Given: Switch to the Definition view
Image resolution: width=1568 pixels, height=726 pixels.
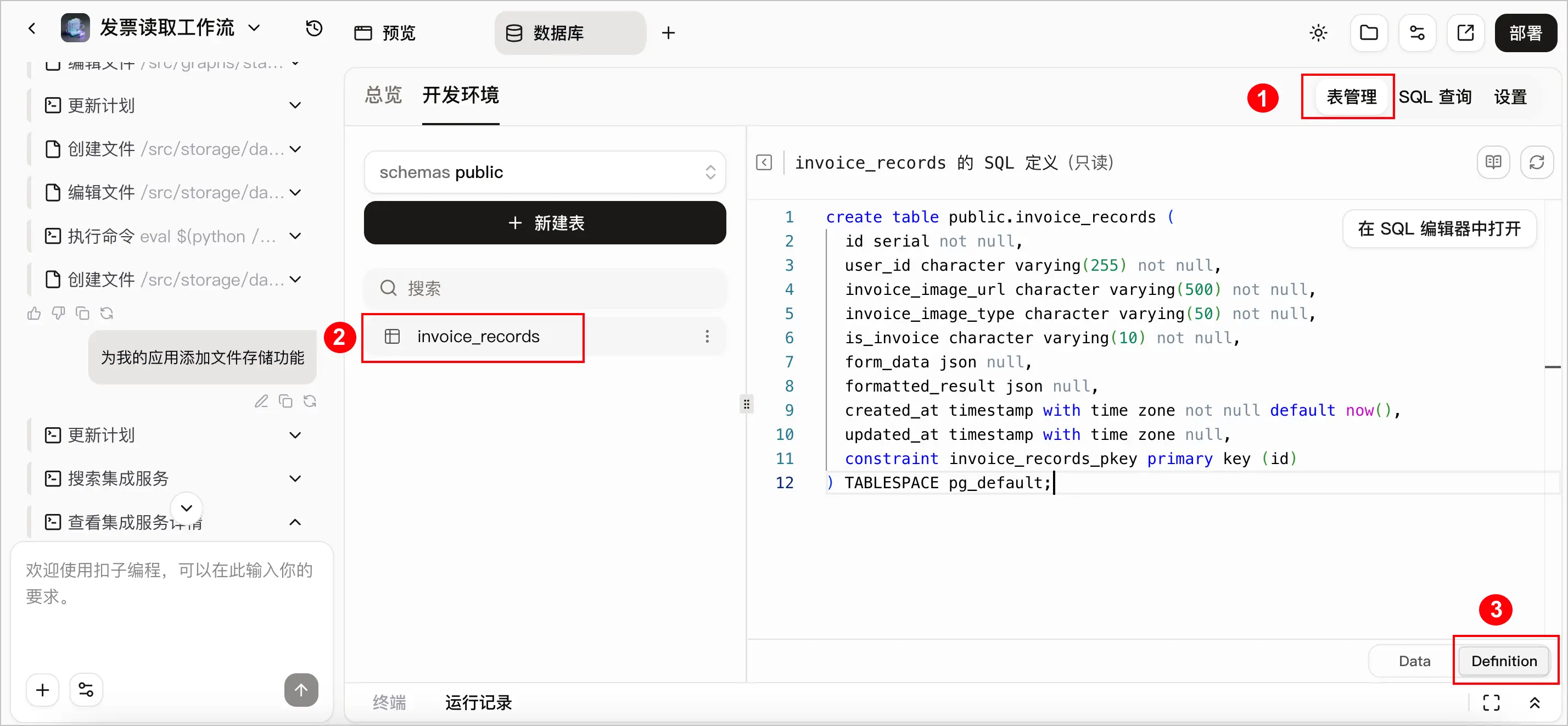Looking at the screenshot, I should 1503,661.
